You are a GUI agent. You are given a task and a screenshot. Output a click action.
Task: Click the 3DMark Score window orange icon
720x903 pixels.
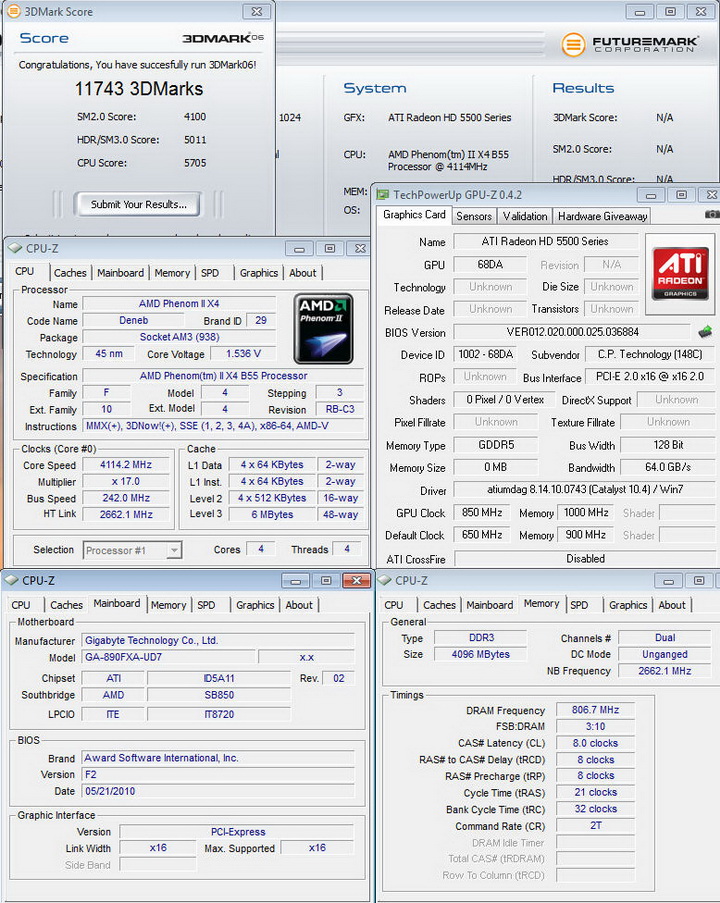(13, 11)
